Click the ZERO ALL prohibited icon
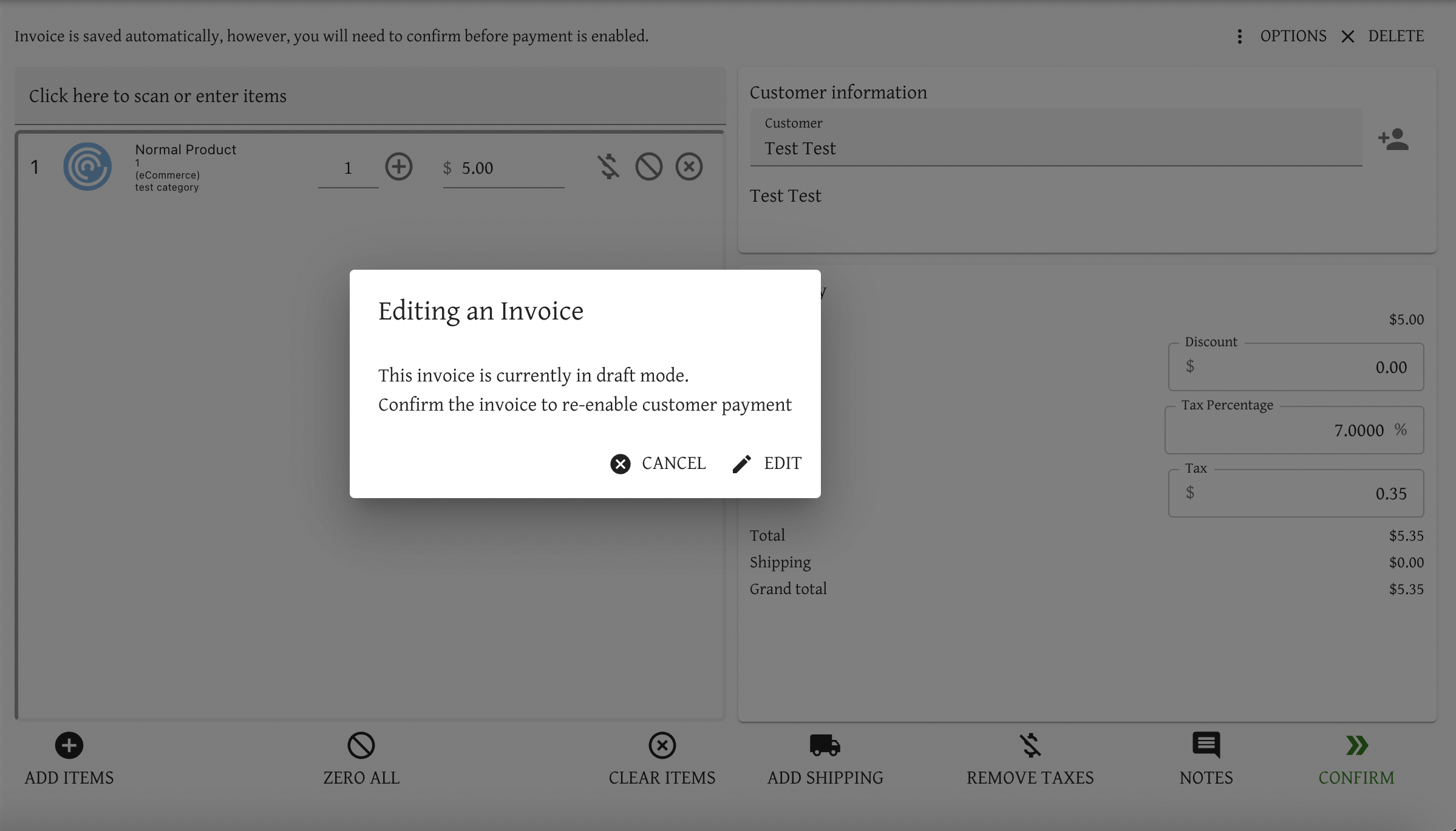The image size is (1456, 831). 361,745
